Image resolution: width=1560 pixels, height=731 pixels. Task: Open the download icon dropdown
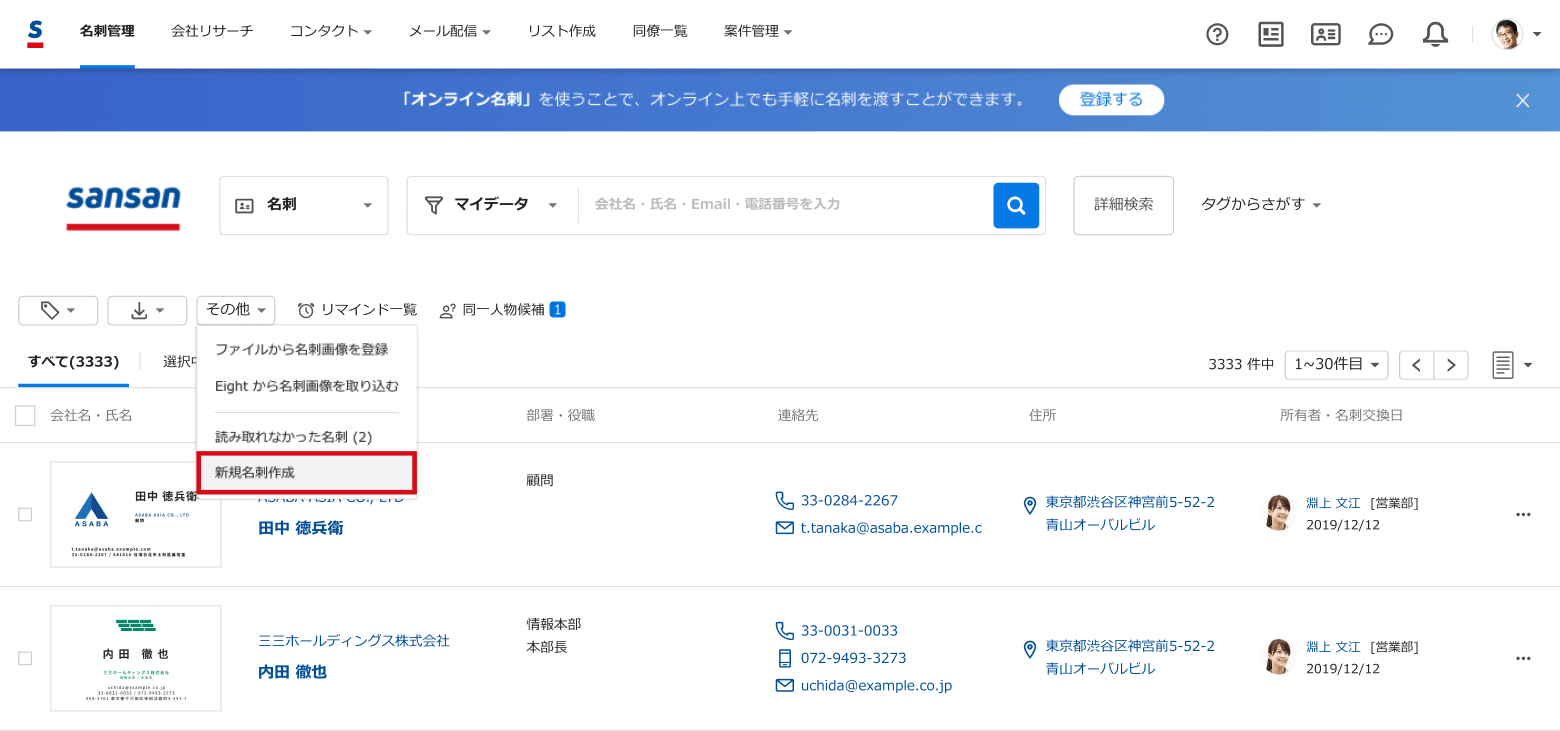(x=147, y=310)
